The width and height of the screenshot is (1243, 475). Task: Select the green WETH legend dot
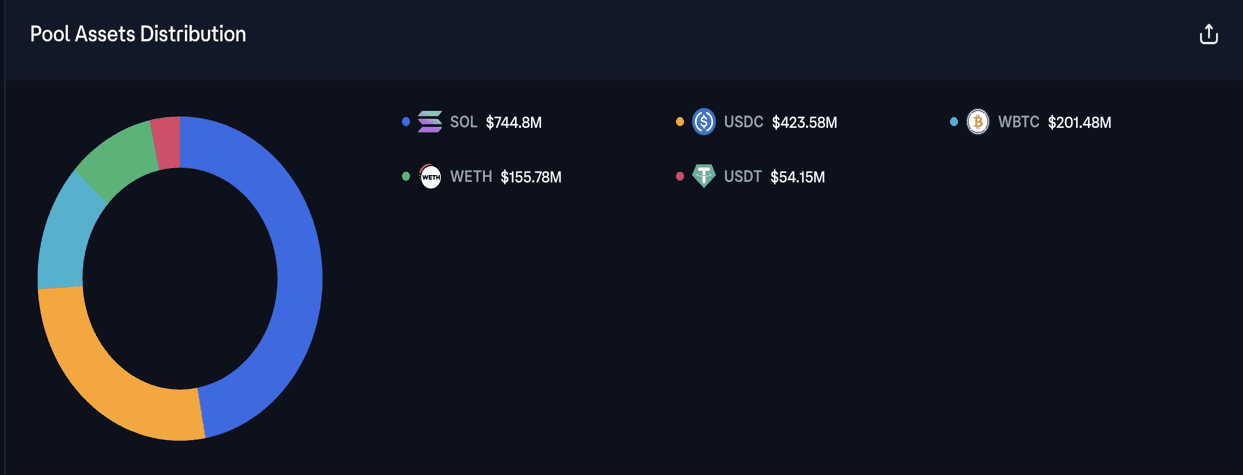click(x=406, y=177)
